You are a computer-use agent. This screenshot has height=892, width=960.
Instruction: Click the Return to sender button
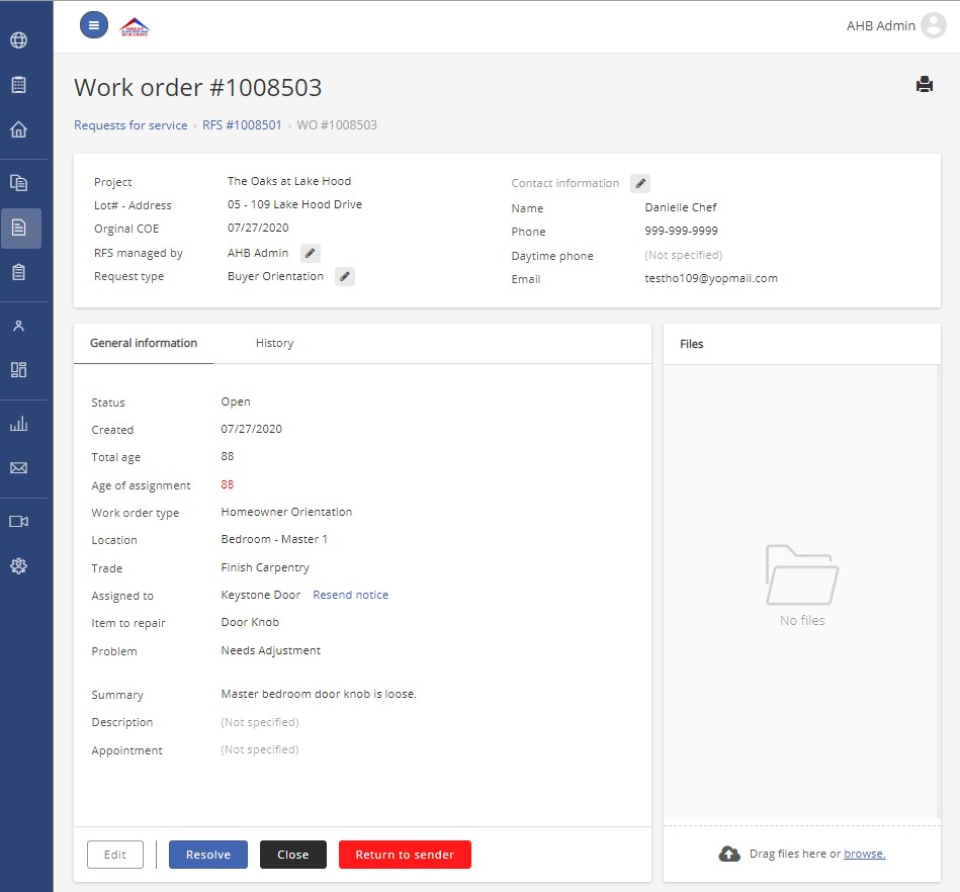click(x=404, y=855)
